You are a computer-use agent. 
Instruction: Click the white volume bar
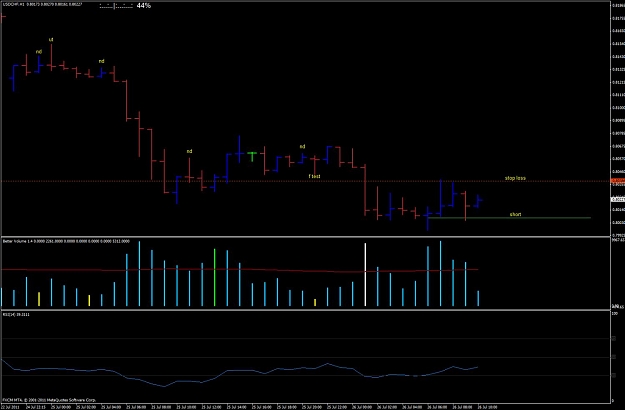pyautogui.click(x=365, y=275)
